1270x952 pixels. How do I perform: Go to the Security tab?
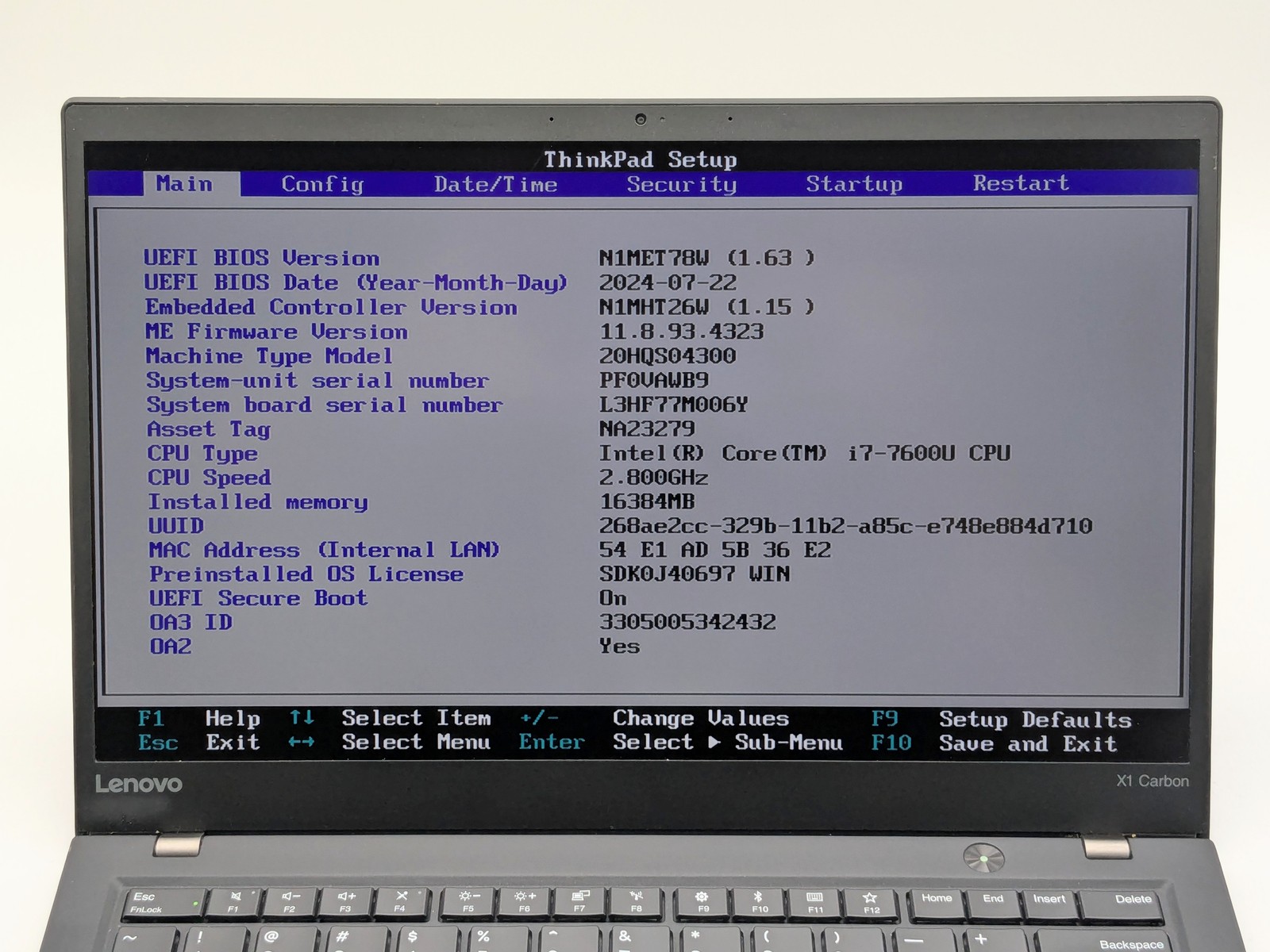(x=681, y=184)
